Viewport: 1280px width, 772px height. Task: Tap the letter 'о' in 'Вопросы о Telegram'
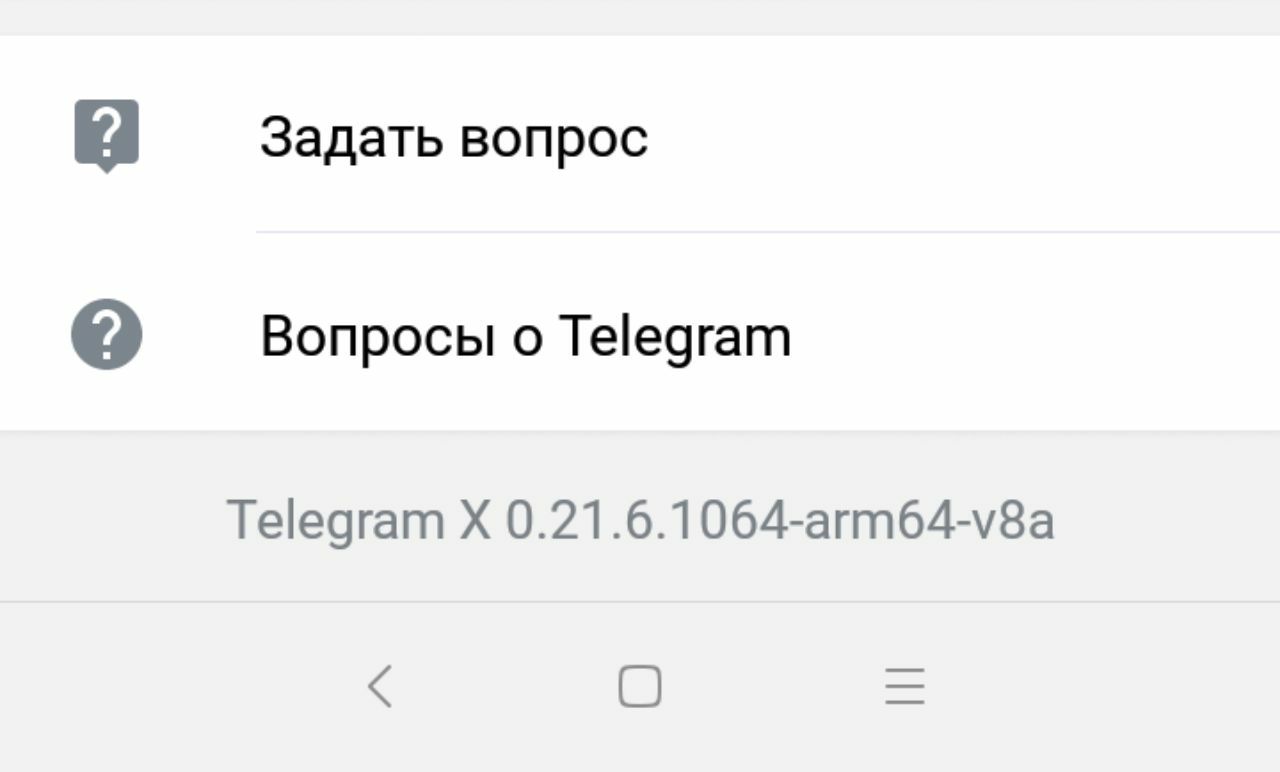(526, 341)
